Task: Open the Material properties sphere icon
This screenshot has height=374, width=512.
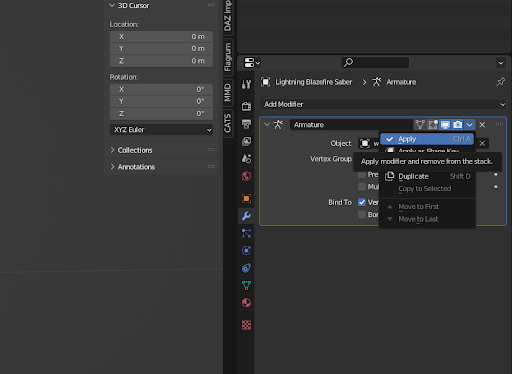Action: pyautogui.click(x=246, y=303)
